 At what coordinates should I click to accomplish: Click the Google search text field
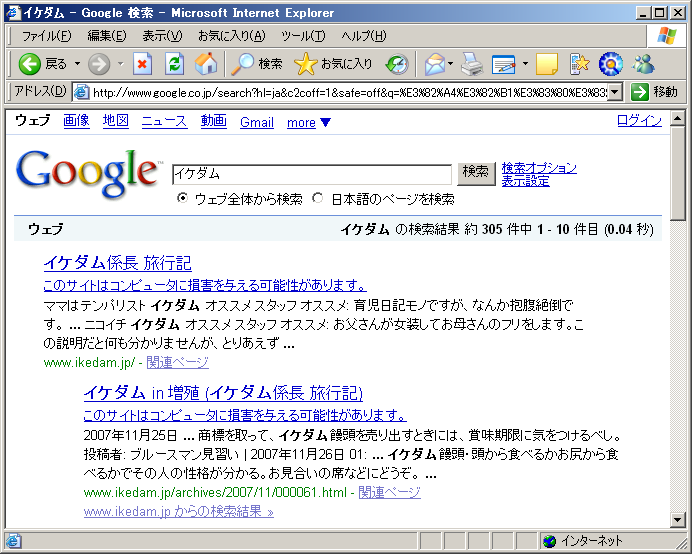tap(312, 174)
